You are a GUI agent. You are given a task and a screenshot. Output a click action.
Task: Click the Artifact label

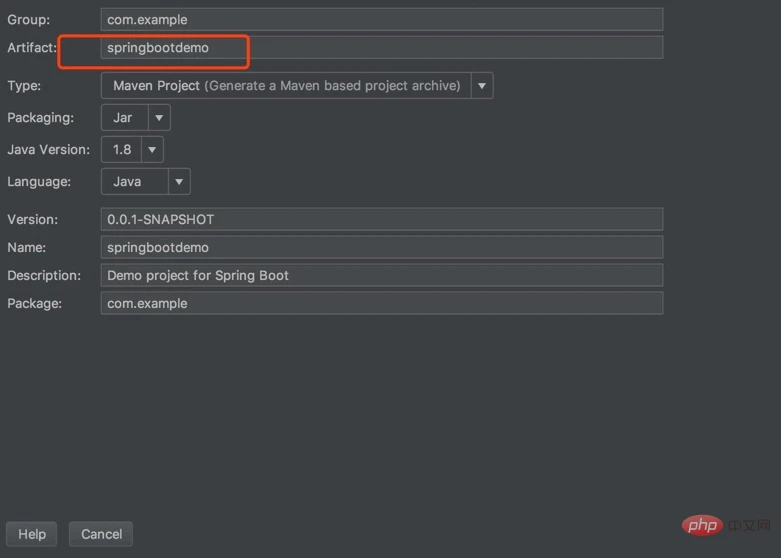tap(32, 47)
